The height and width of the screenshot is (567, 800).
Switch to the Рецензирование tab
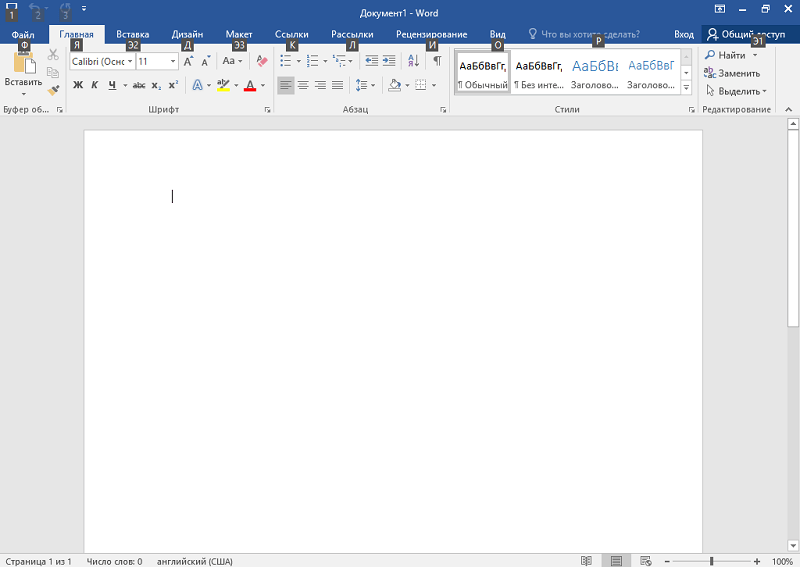pyautogui.click(x=432, y=34)
